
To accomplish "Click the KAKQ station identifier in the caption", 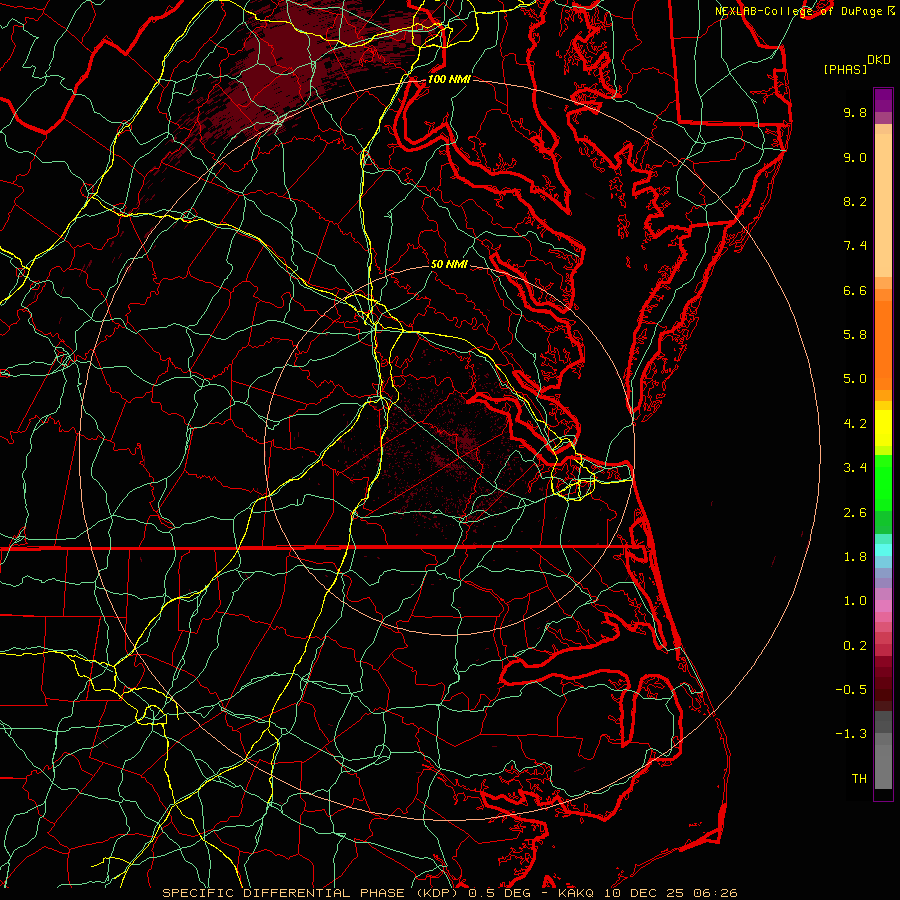I will [576, 893].
